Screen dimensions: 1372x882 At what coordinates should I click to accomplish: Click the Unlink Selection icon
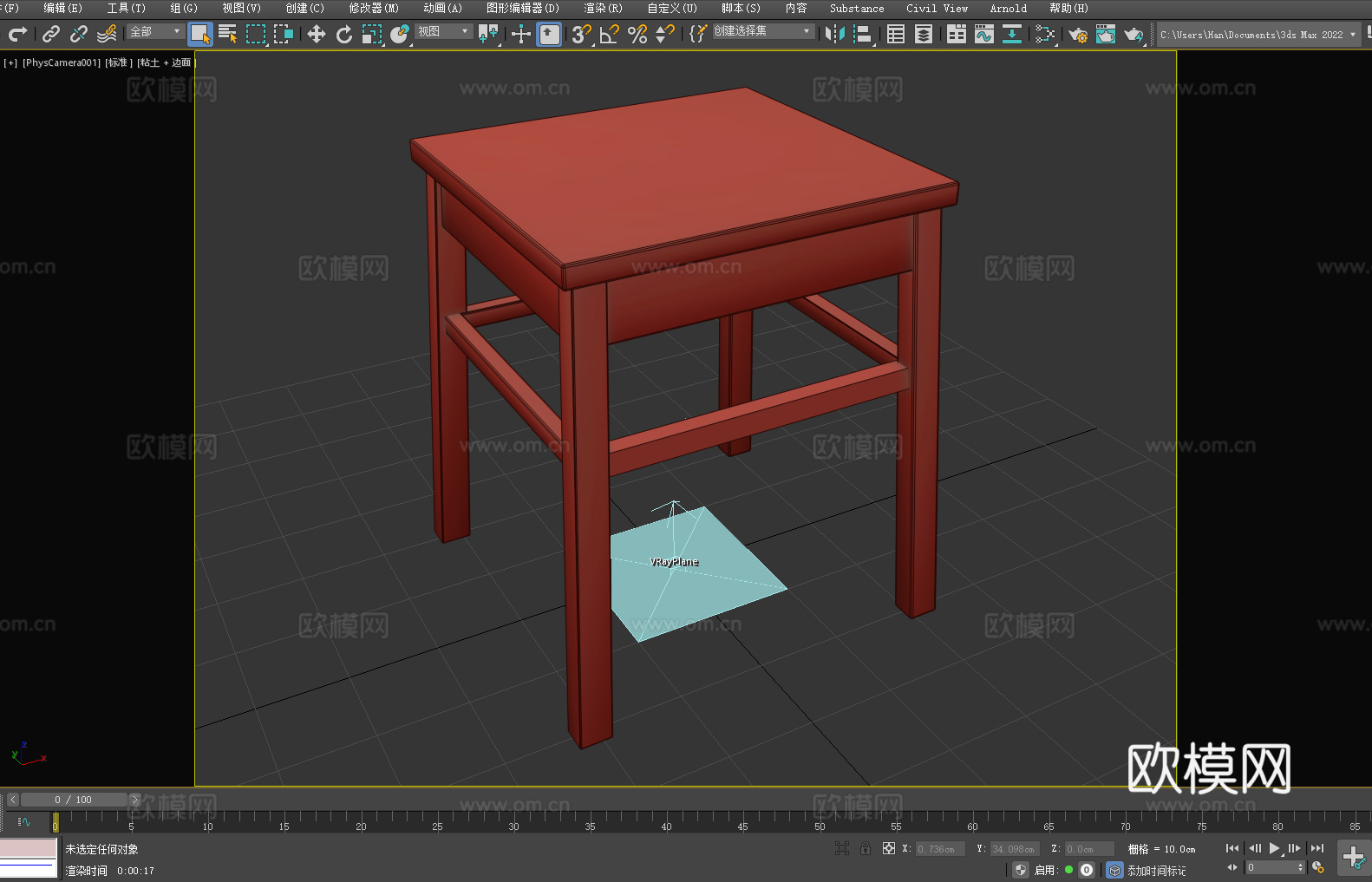(x=79, y=34)
